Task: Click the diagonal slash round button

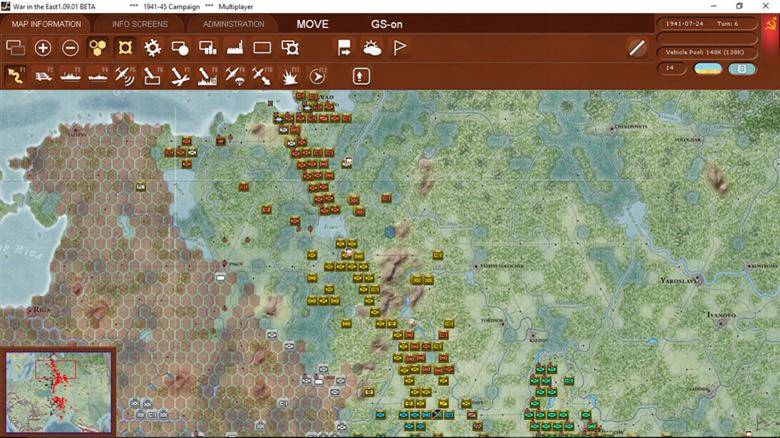Action: [637, 48]
